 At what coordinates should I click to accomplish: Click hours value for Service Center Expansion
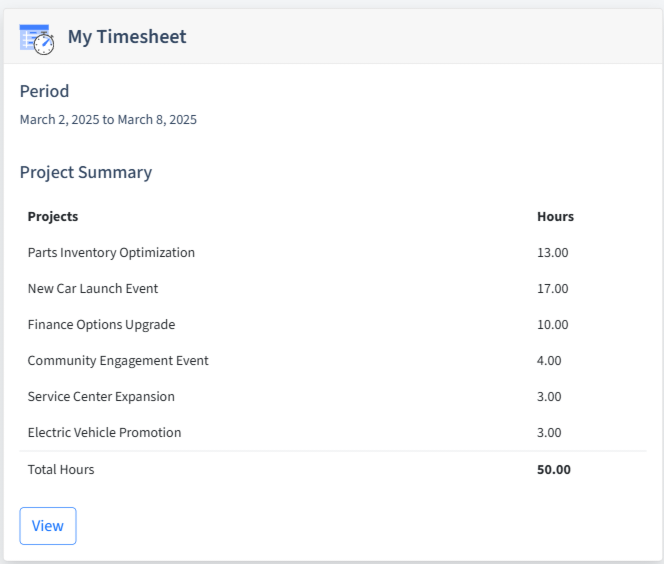(549, 397)
